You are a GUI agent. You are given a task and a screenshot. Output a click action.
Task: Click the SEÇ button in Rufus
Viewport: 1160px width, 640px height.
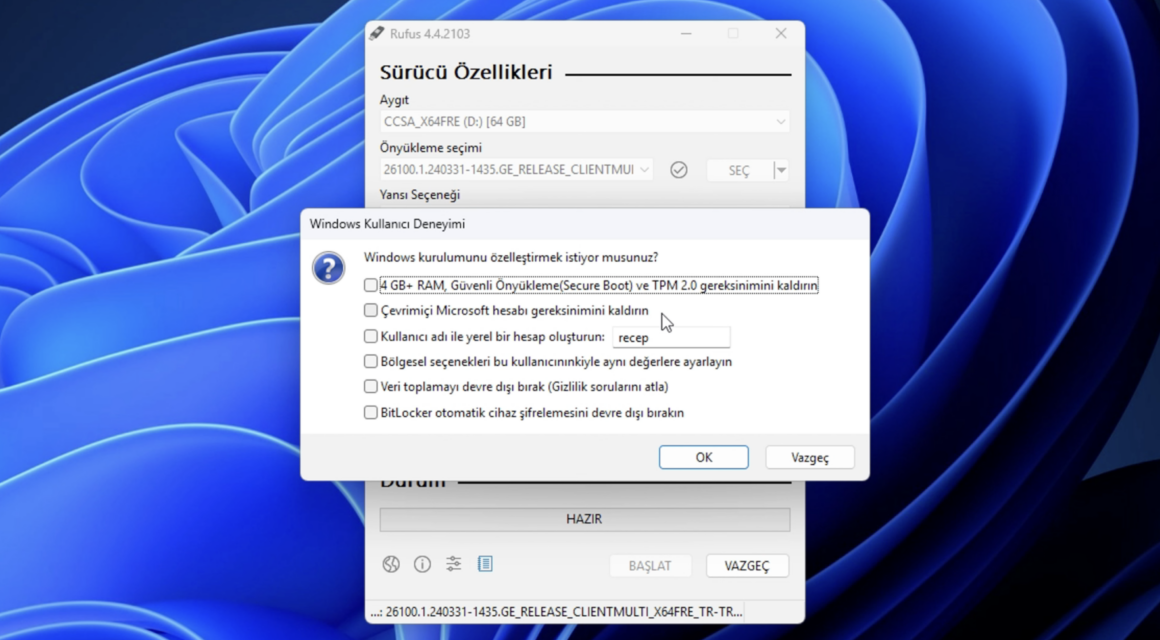click(739, 170)
